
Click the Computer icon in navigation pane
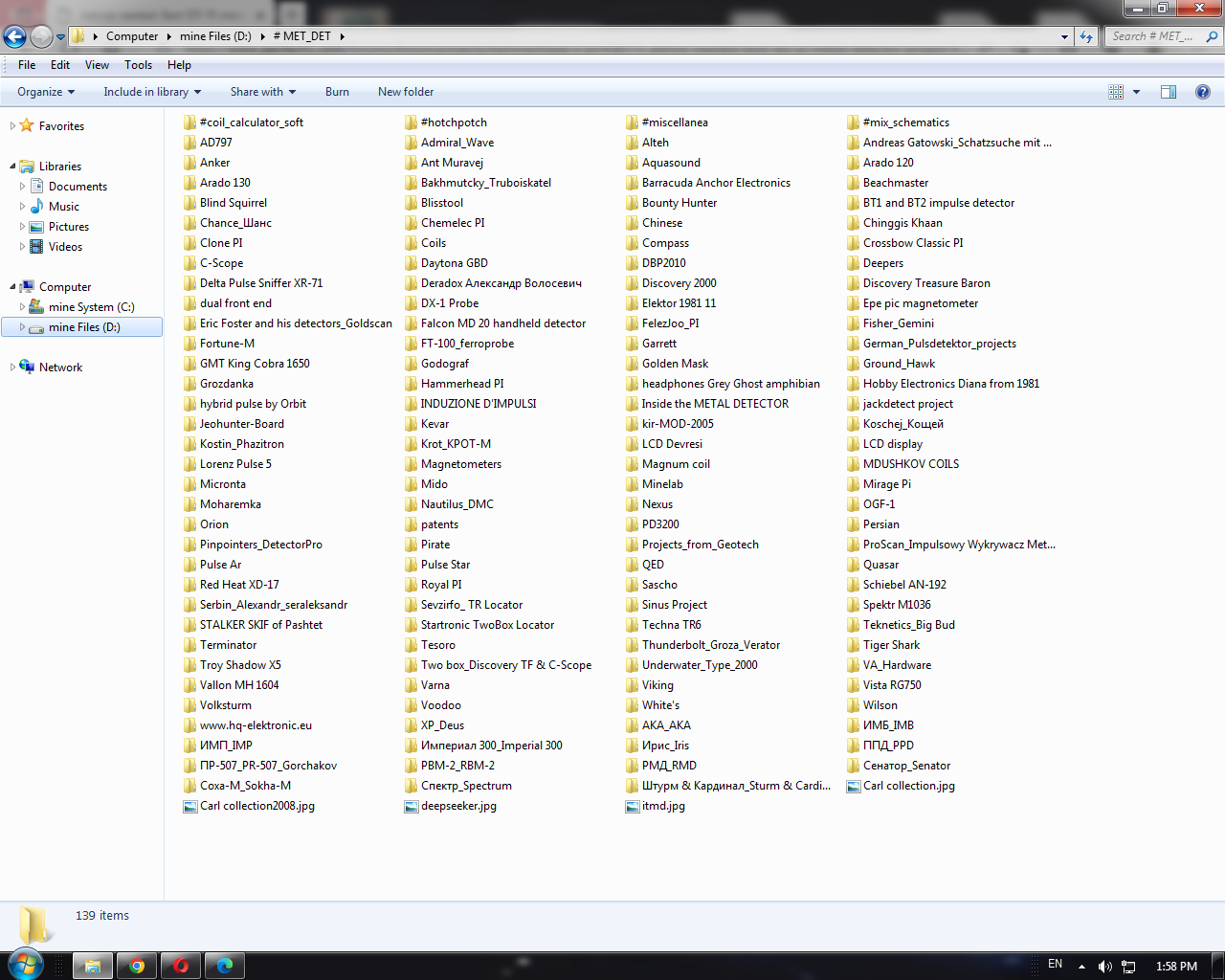click(x=27, y=286)
